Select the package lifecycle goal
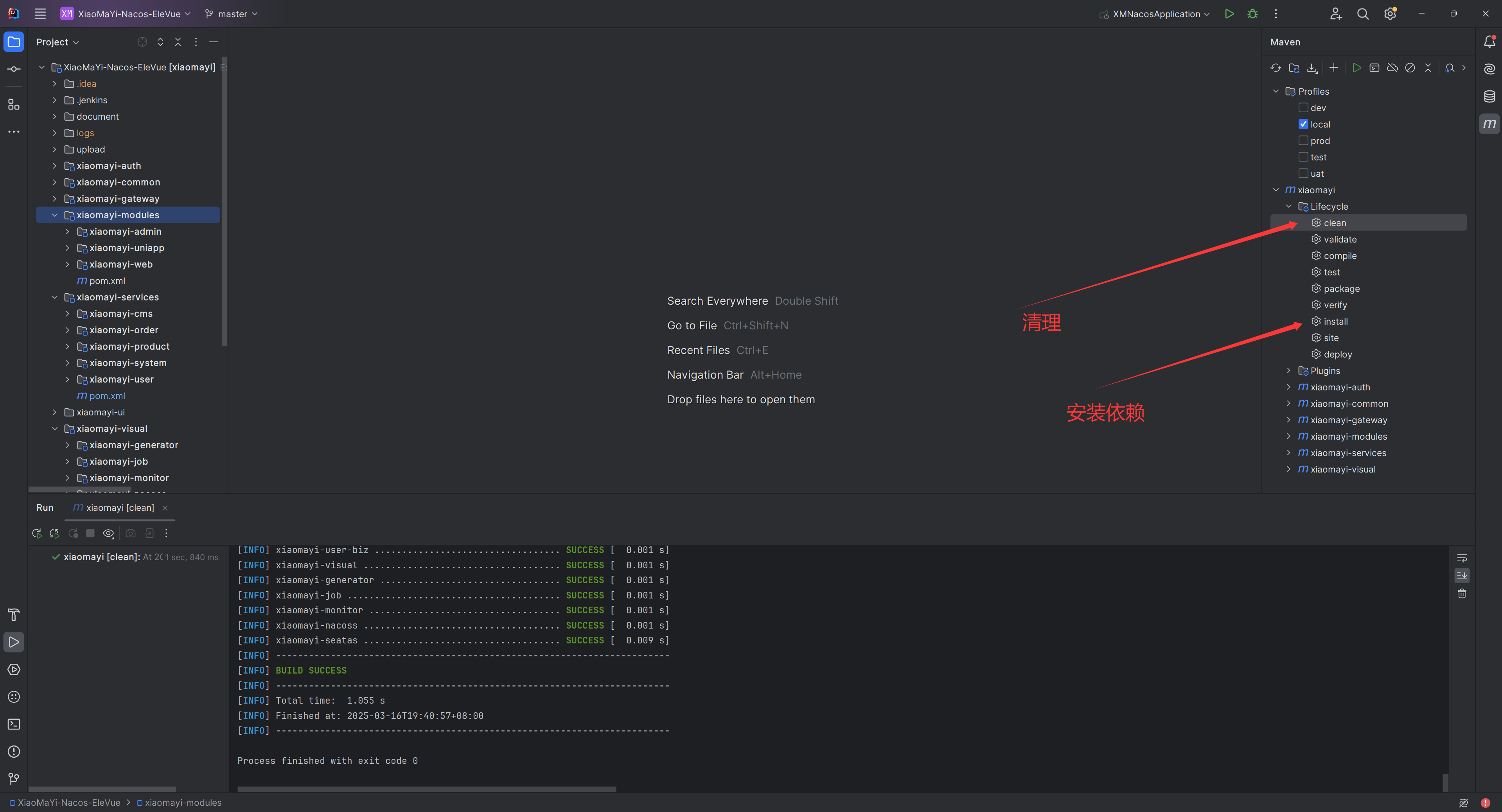 tap(1341, 289)
